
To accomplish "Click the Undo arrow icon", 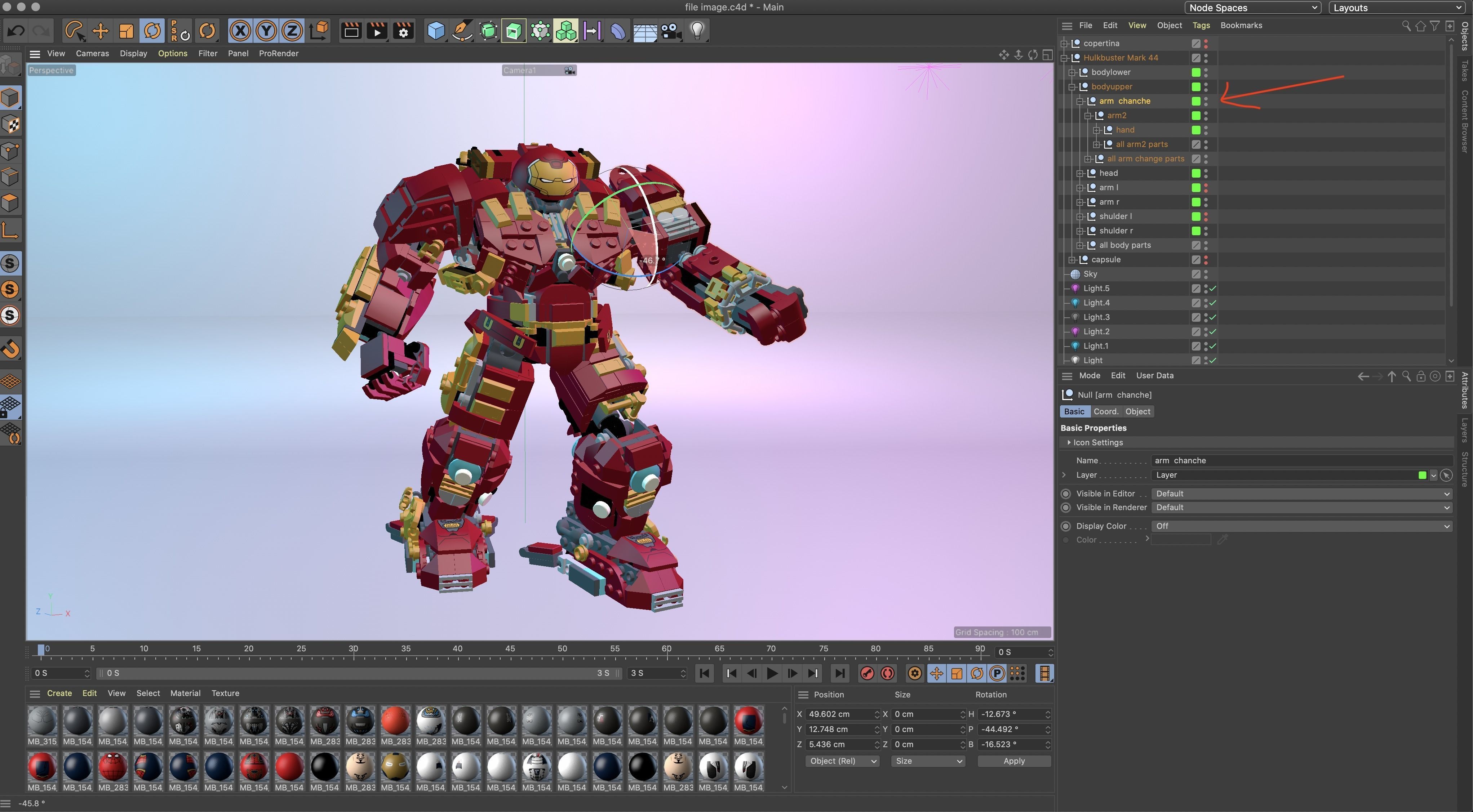I will (16, 30).
